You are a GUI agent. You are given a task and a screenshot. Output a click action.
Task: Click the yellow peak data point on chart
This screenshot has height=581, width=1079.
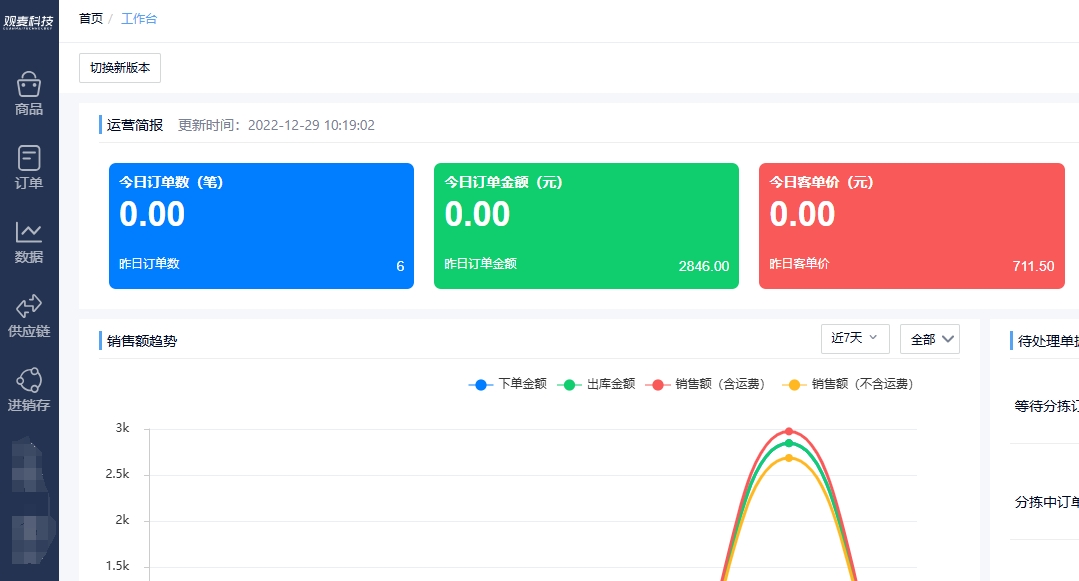[789, 458]
